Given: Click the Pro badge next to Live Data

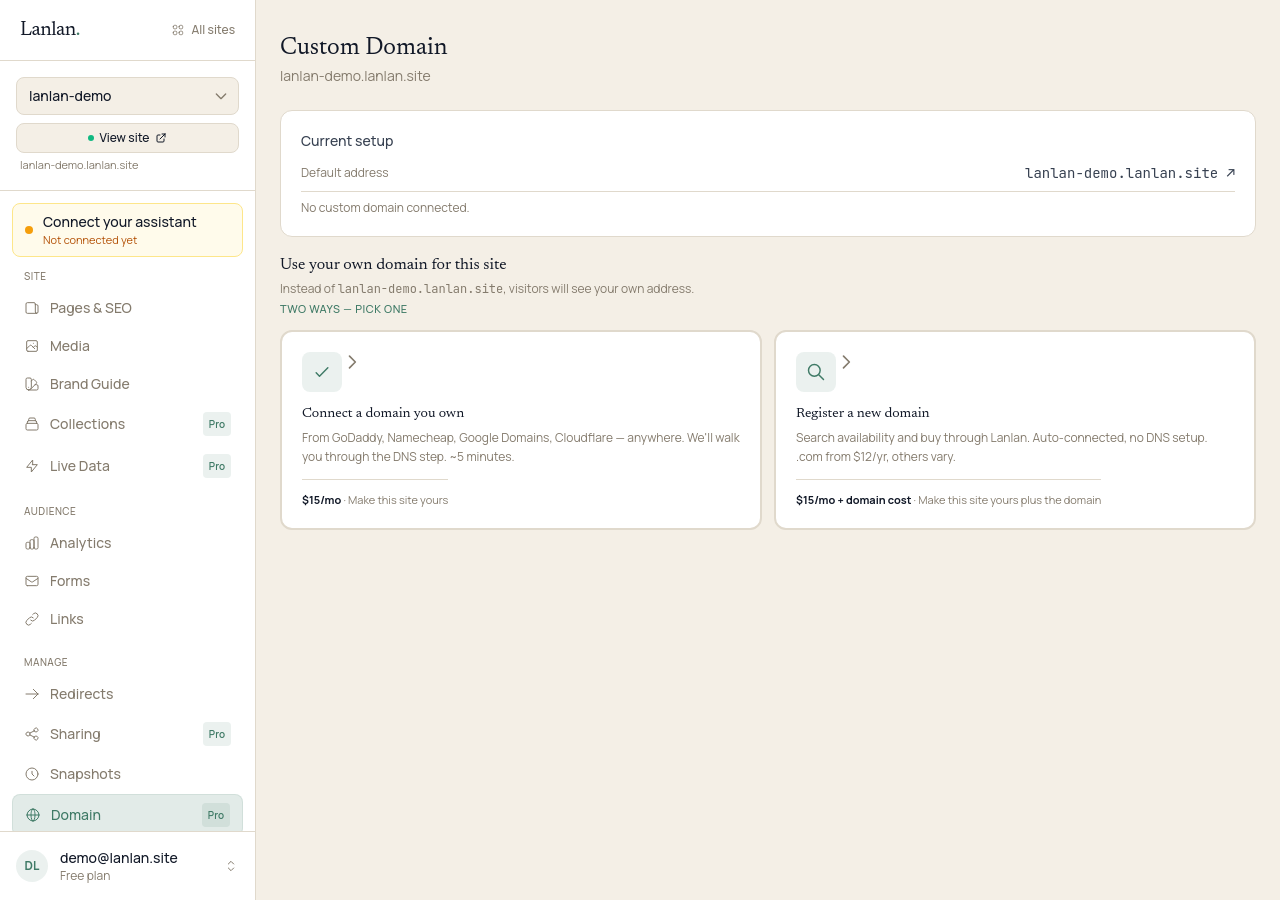Looking at the screenshot, I should coord(217,466).
